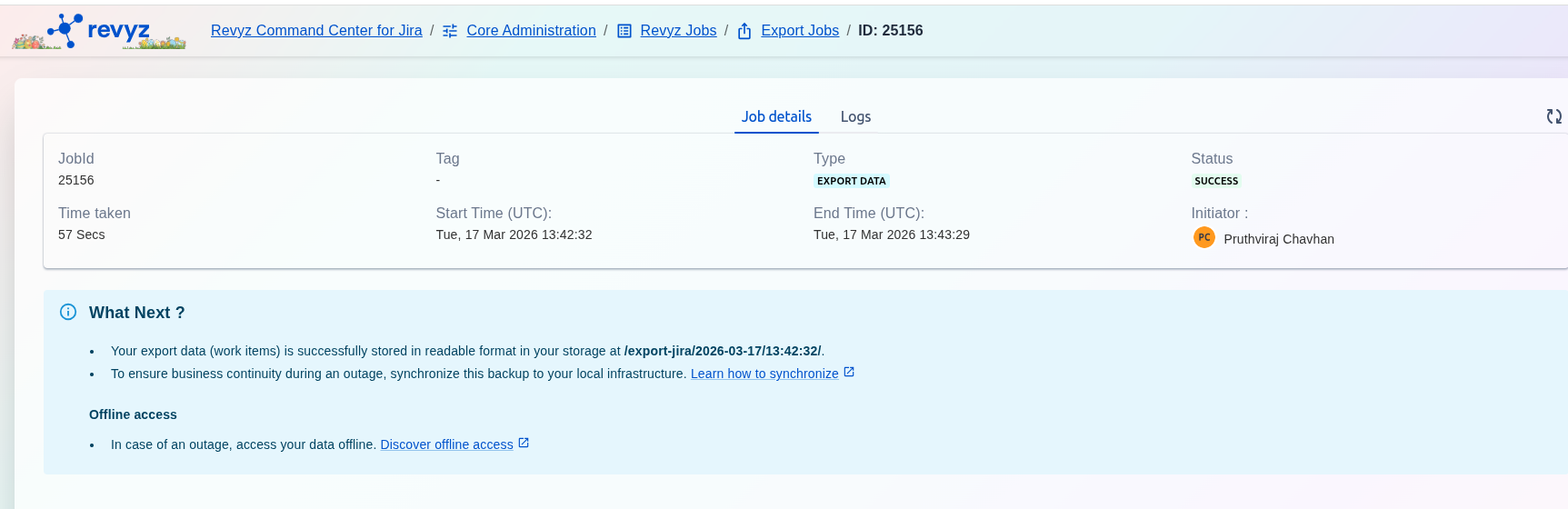Click the Core Administration sliders icon

click(450, 31)
